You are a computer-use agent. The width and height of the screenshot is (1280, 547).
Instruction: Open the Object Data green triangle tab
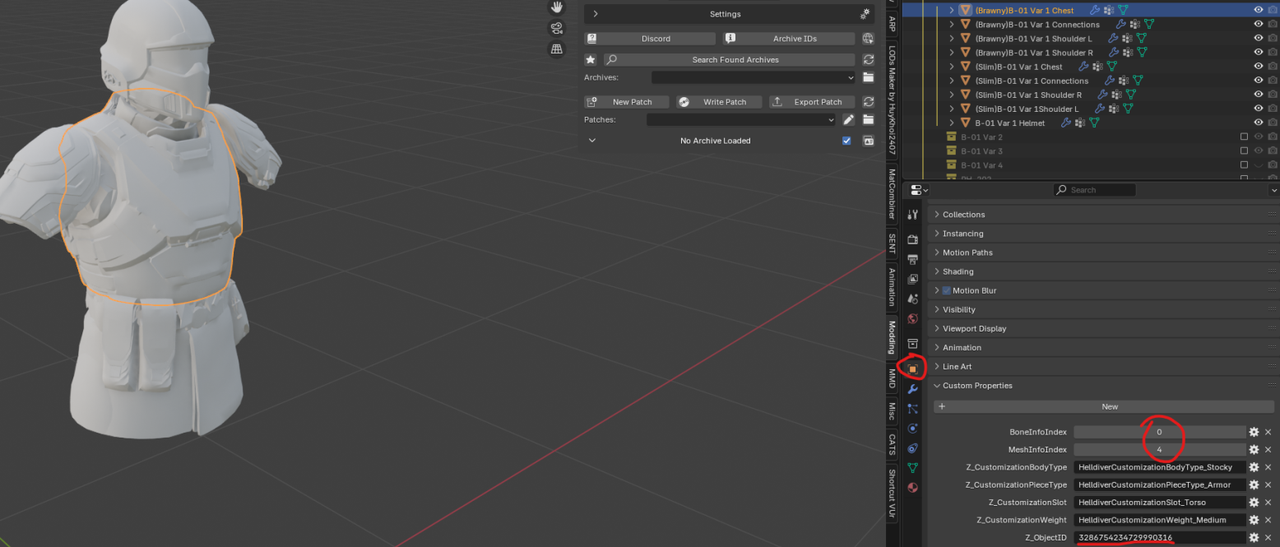912,468
